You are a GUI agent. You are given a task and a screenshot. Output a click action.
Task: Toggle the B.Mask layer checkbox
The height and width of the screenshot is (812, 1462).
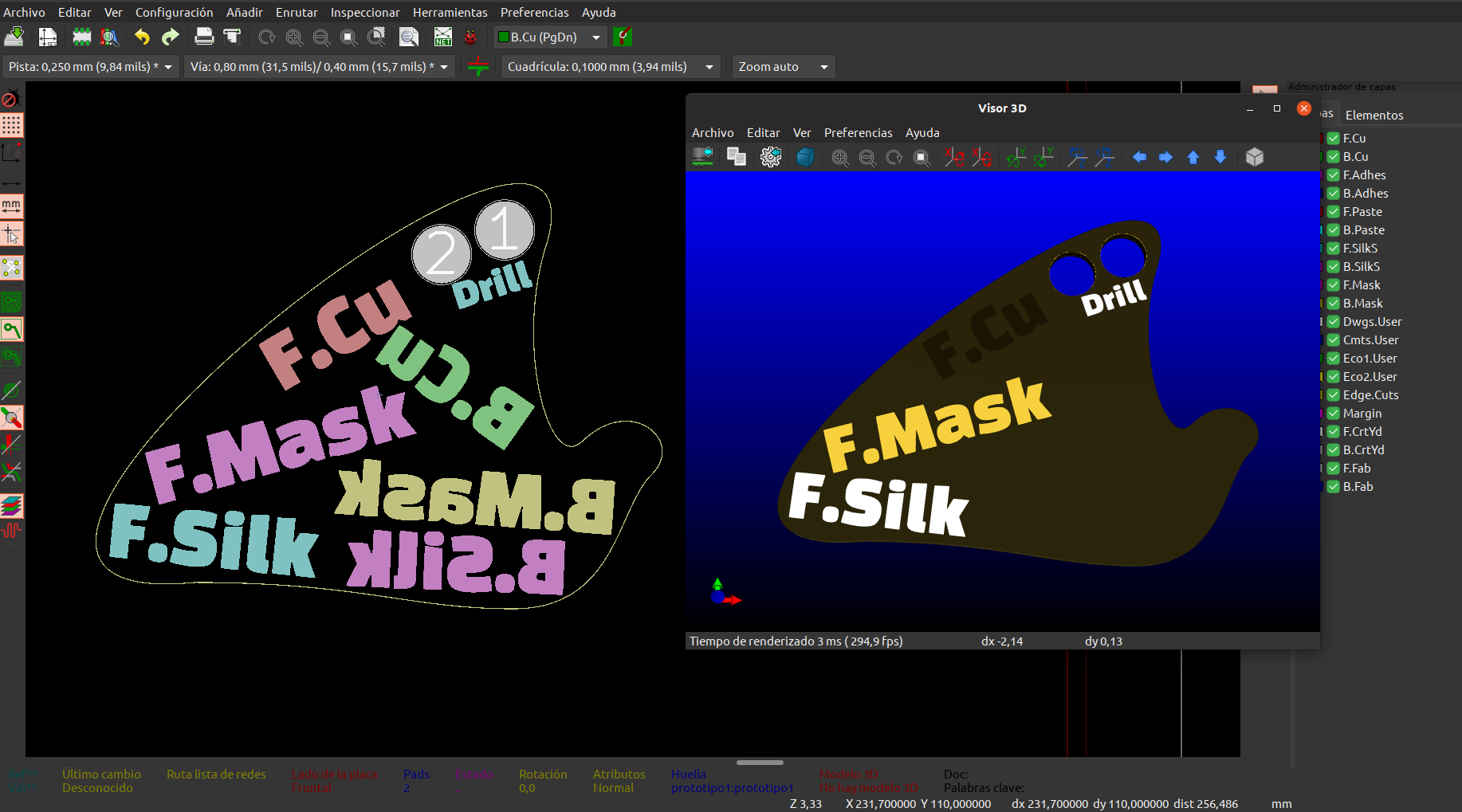point(1333,304)
